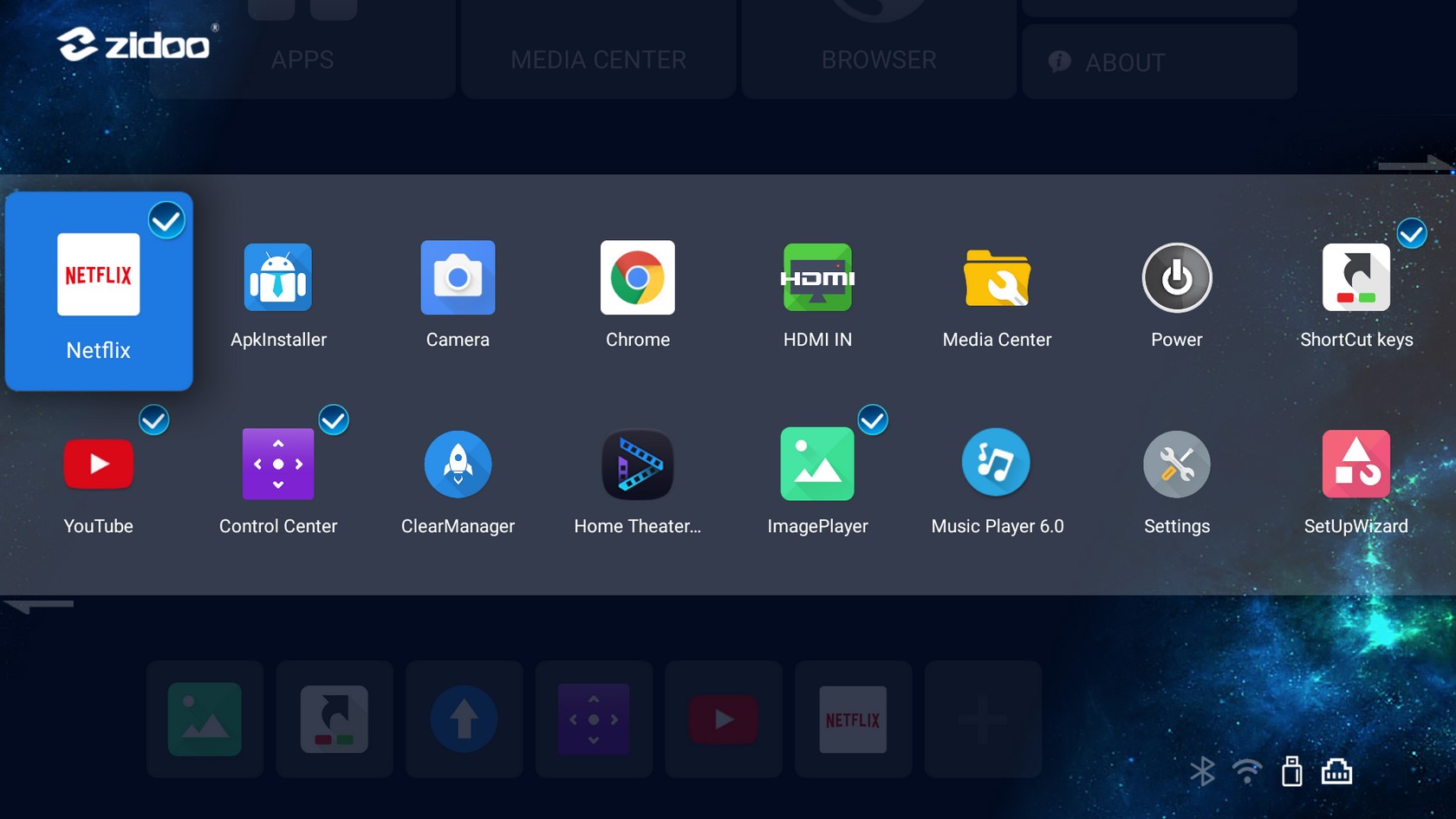1456x819 pixels.
Task: Click the ImagePlayer shortcut in bottom bar
Action: click(205, 719)
